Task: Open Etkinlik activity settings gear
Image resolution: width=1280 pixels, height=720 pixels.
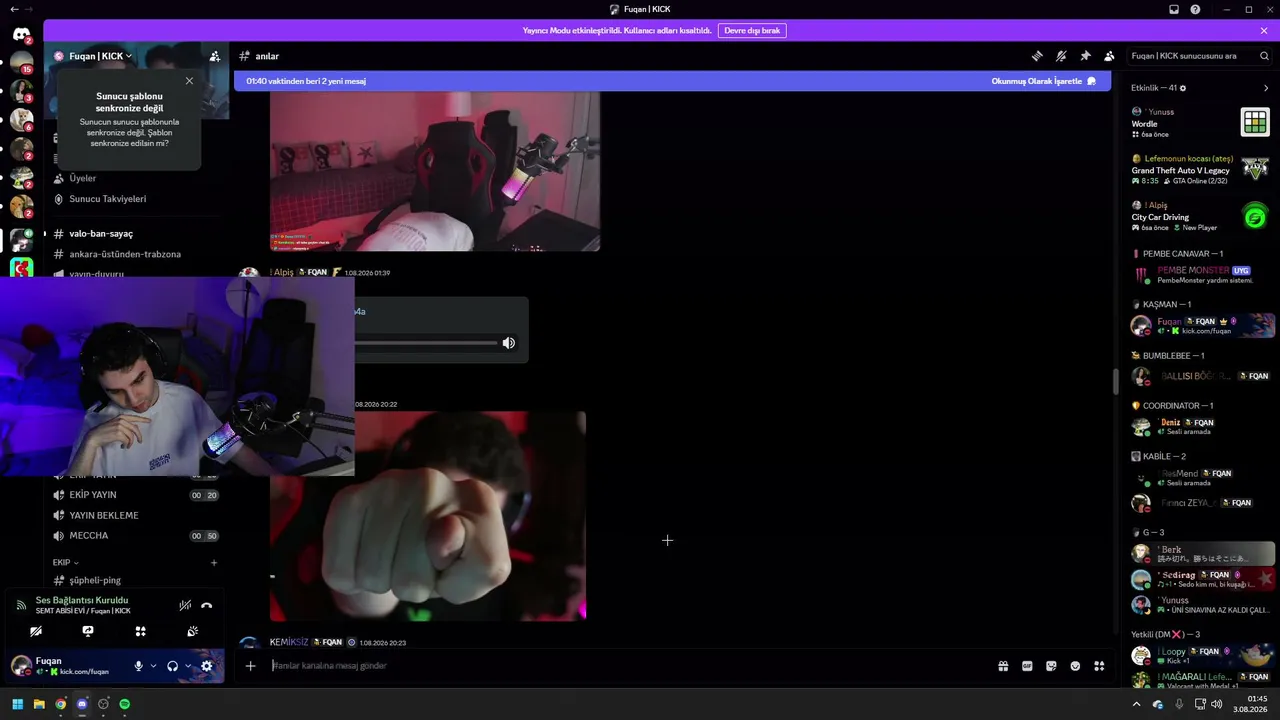Action: [x=1183, y=88]
